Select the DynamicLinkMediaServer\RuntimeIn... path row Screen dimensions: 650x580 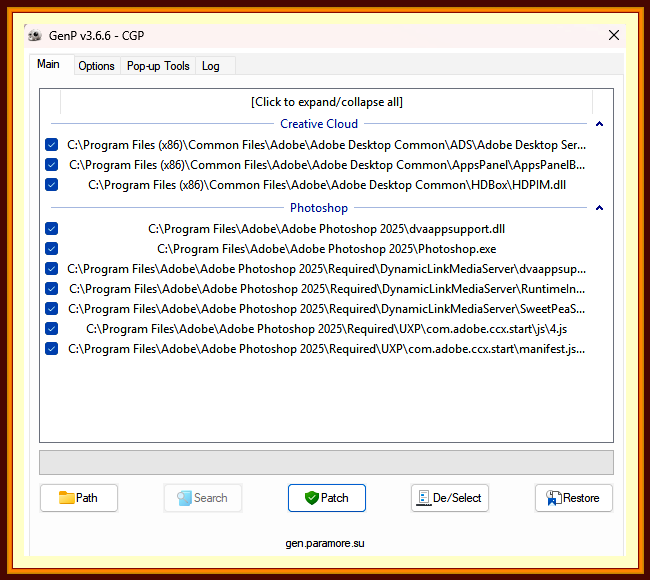pos(327,289)
